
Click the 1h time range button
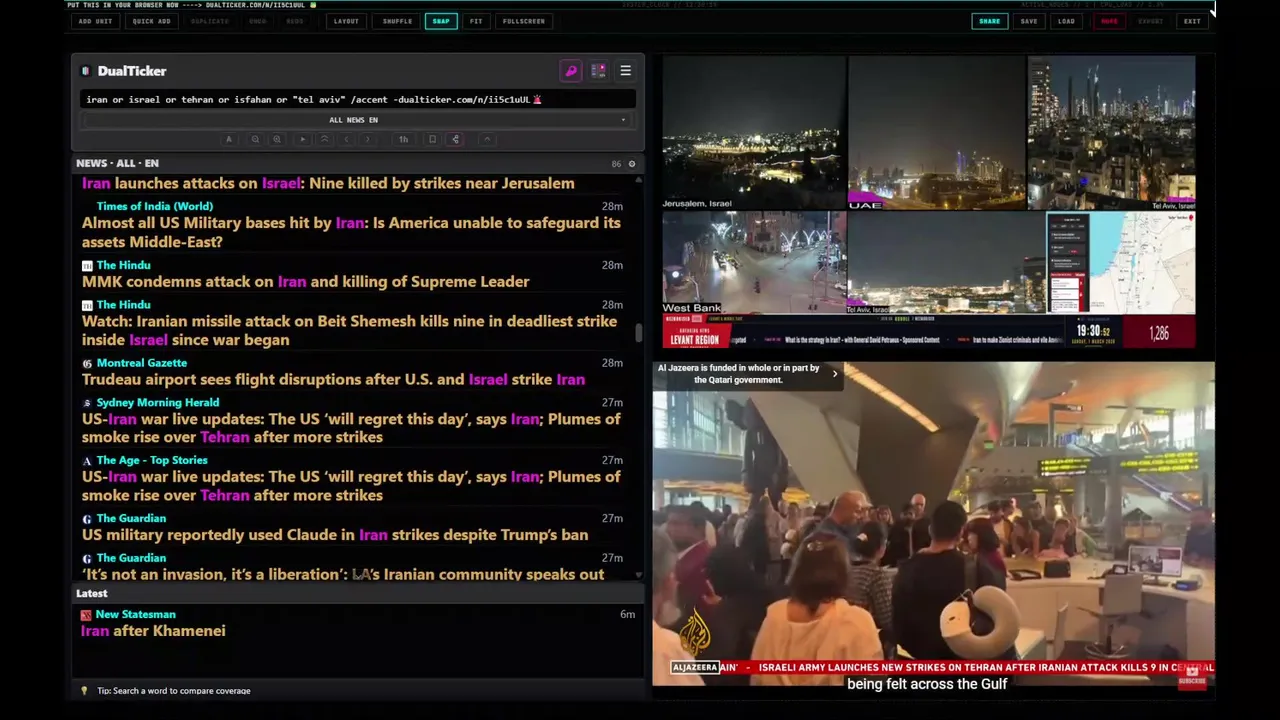pyautogui.click(x=404, y=139)
